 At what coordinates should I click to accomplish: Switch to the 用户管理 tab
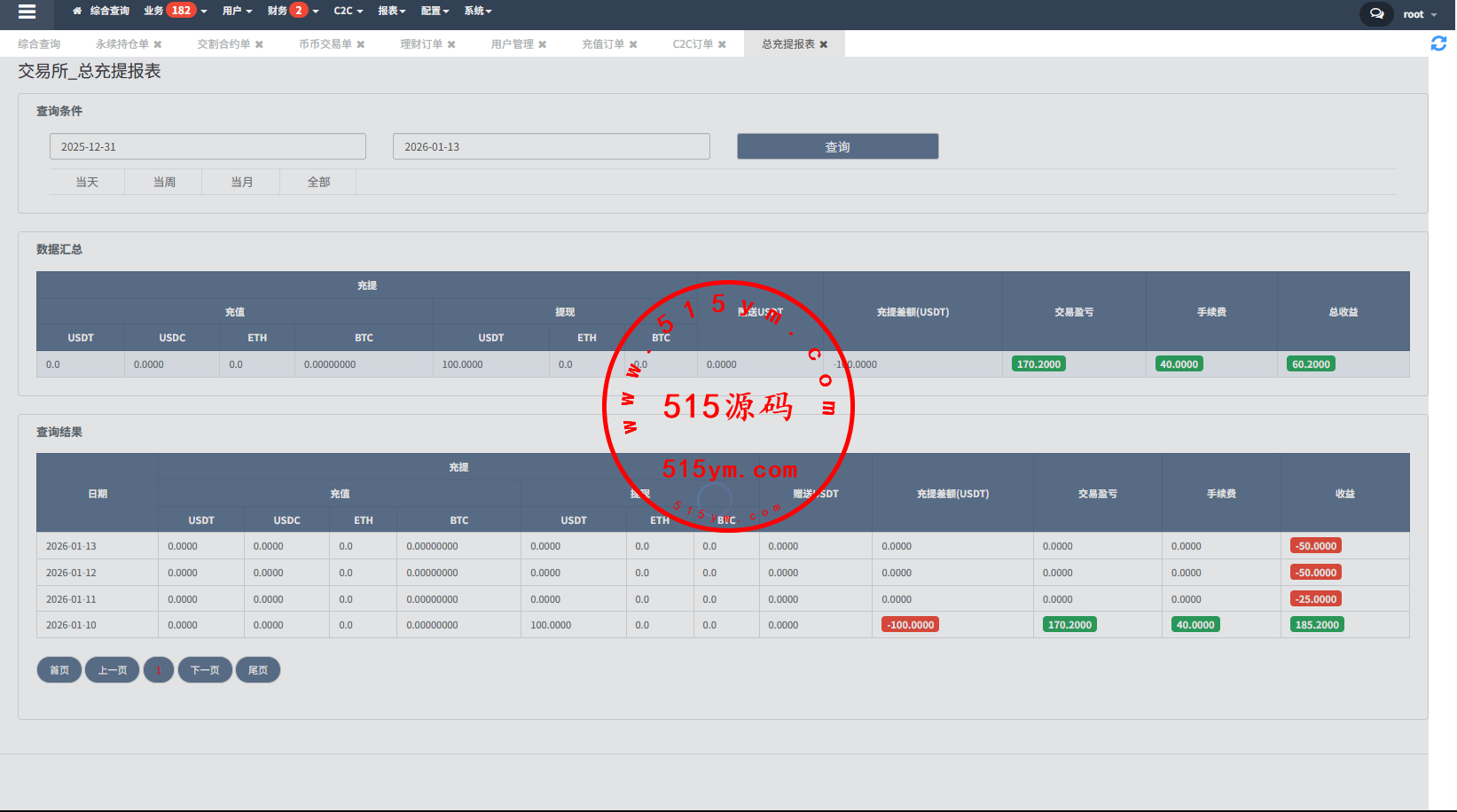pyautogui.click(x=512, y=44)
